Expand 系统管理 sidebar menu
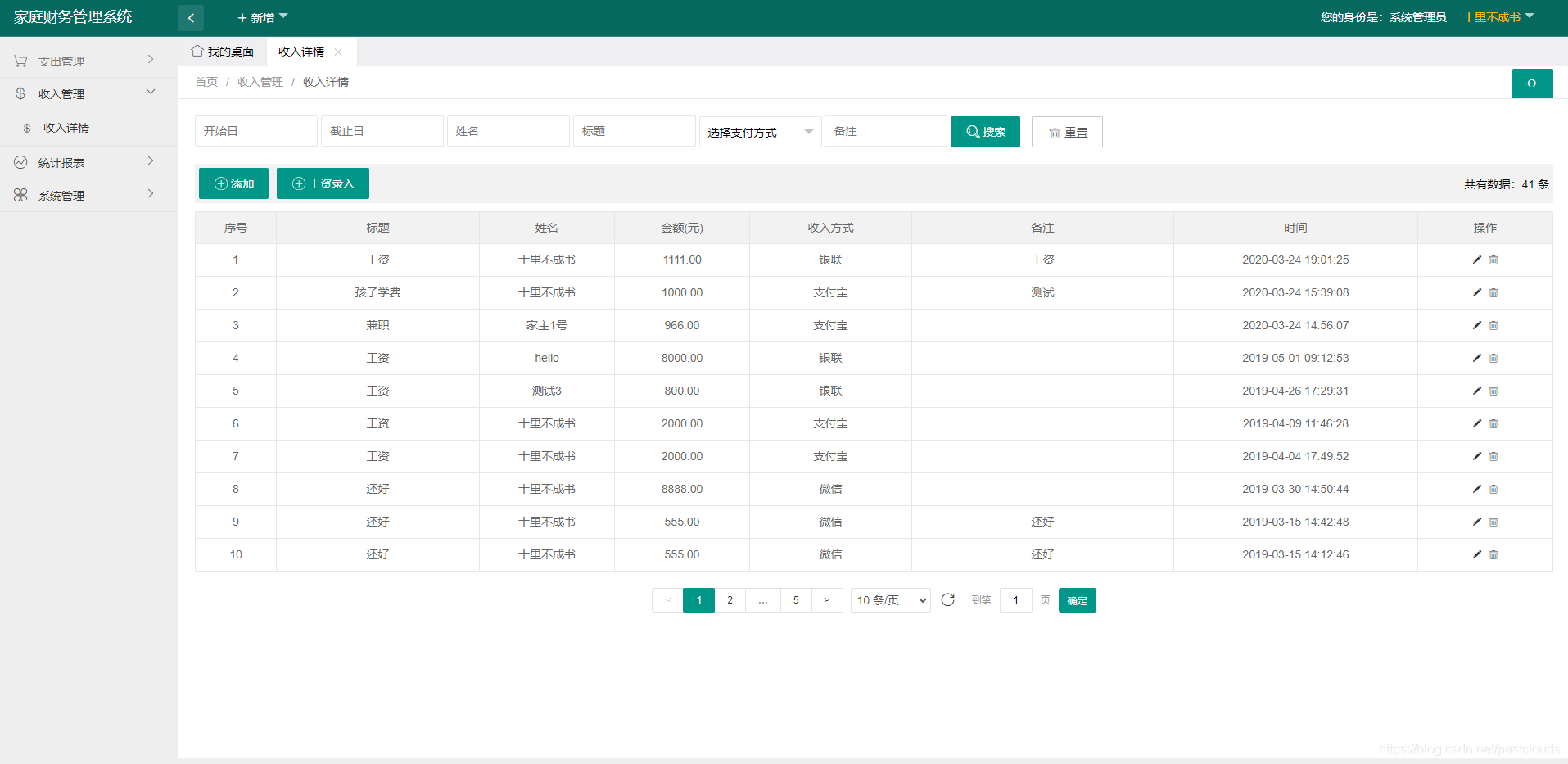1568x764 pixels. [88, 195]
